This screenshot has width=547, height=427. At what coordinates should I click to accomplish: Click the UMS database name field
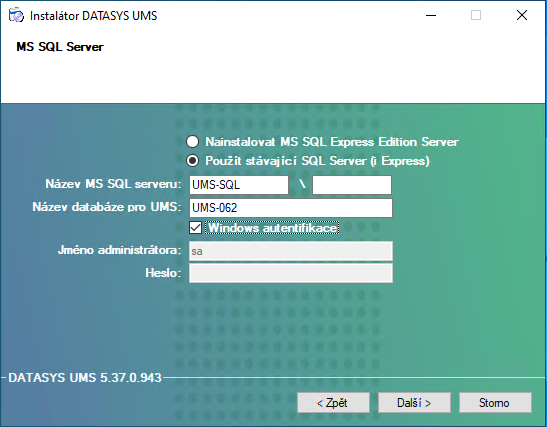tap(291, 208)
